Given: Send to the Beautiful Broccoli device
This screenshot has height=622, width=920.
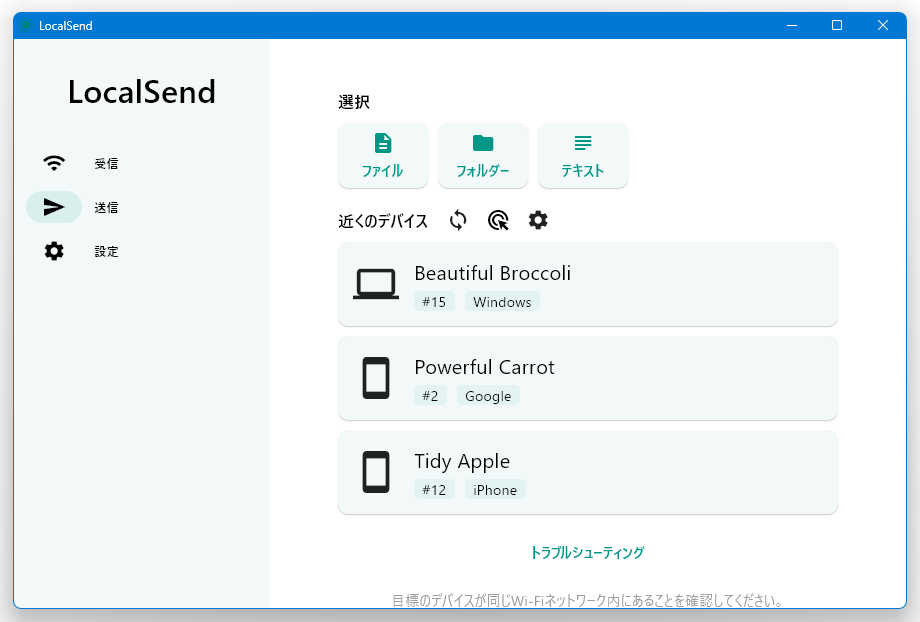Looking at the screenshot, I should [x=588, y=284].
